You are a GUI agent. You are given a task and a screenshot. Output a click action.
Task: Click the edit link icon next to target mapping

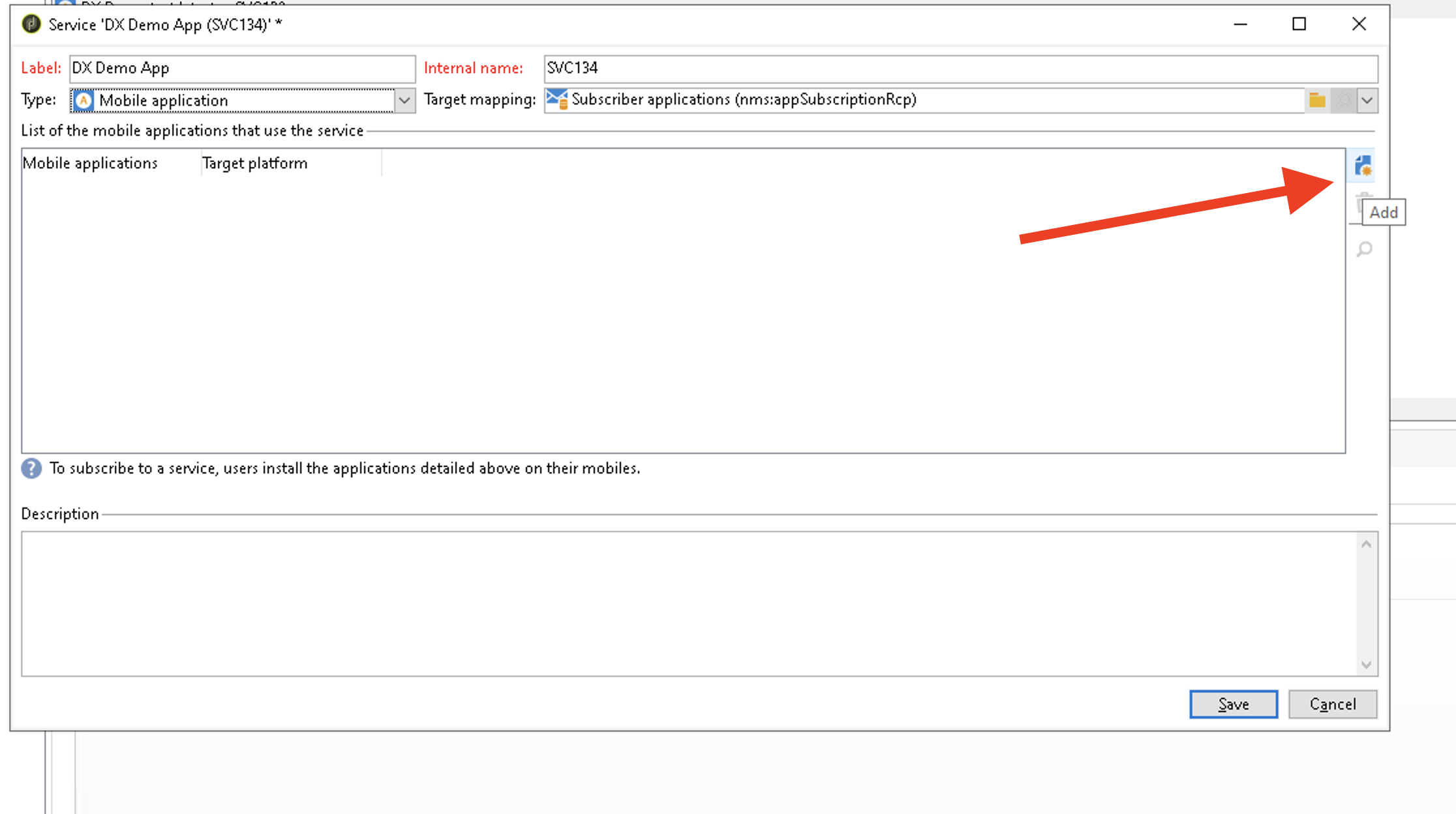[x=1344, y=100]
